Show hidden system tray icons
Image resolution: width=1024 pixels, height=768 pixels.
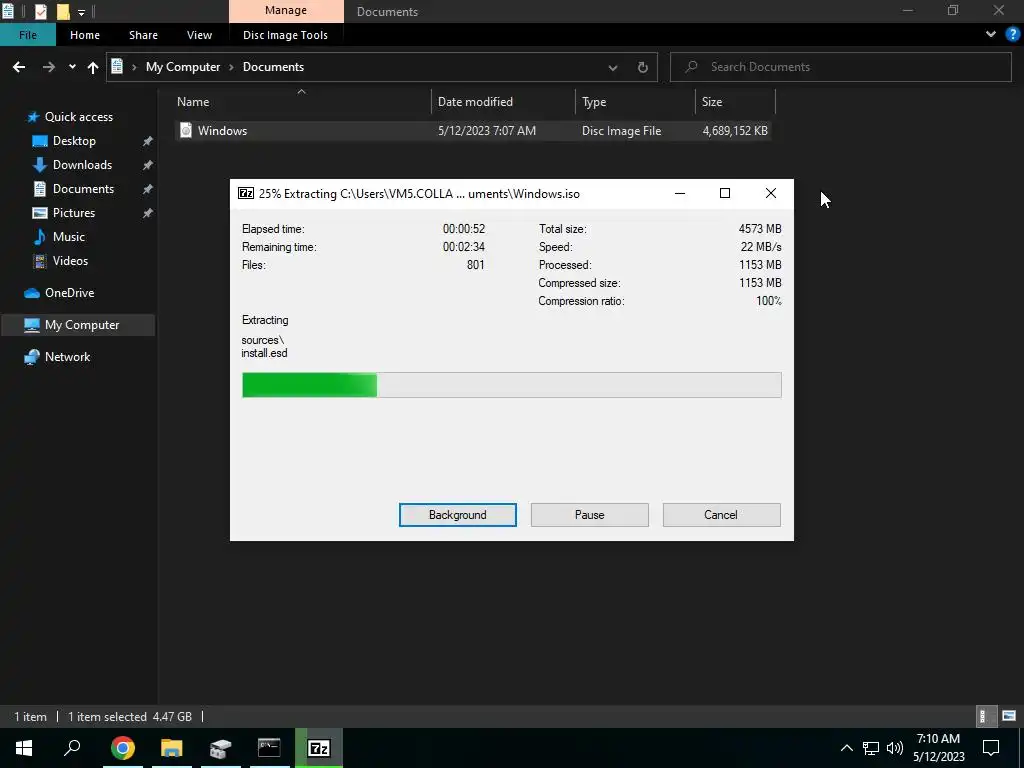click(x=846, y=748)
